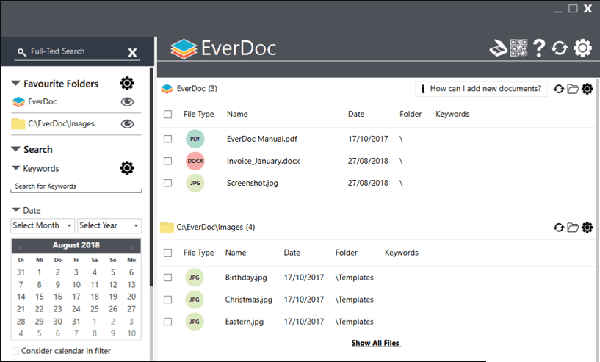Check the box for Invoice_January.docx

168,161
